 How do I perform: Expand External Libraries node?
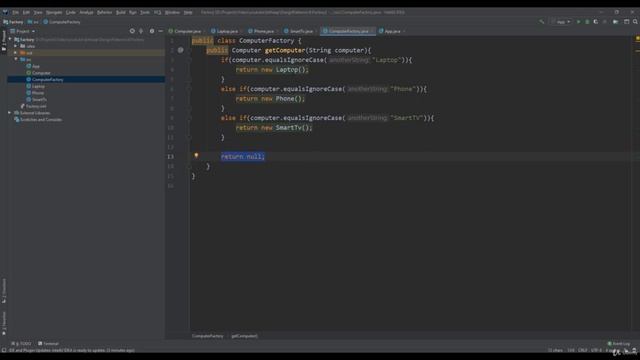(x=10, y=113)
